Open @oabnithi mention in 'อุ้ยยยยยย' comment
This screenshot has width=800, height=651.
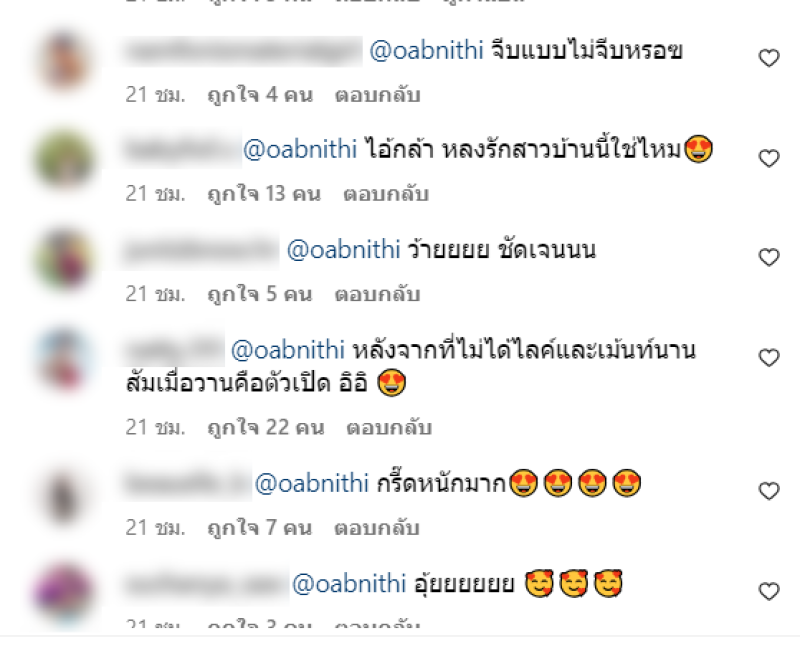pyautogui.click(x=349, y=584)
